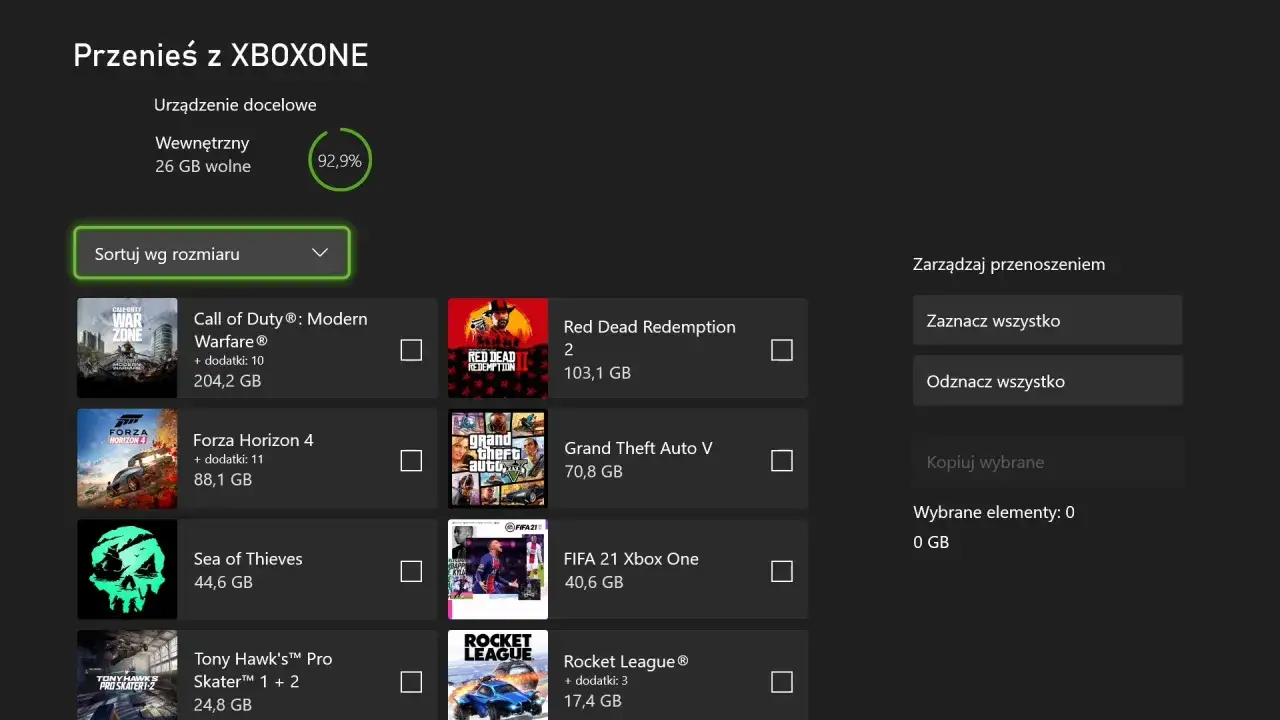Click the Red Dead Redemption II cover art

(498, 348)
